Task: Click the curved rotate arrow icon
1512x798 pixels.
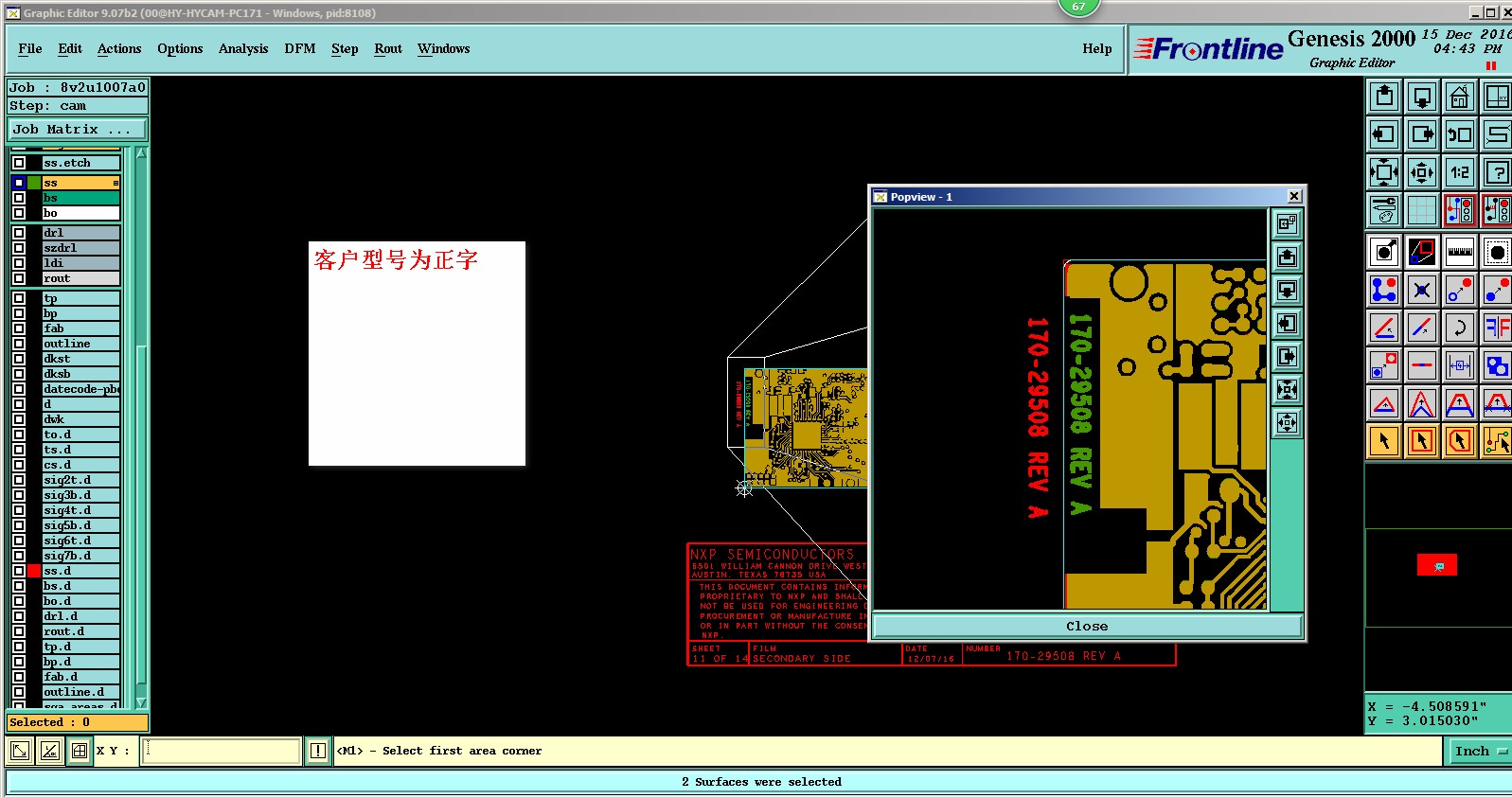Action: (x=1460, y=328)
